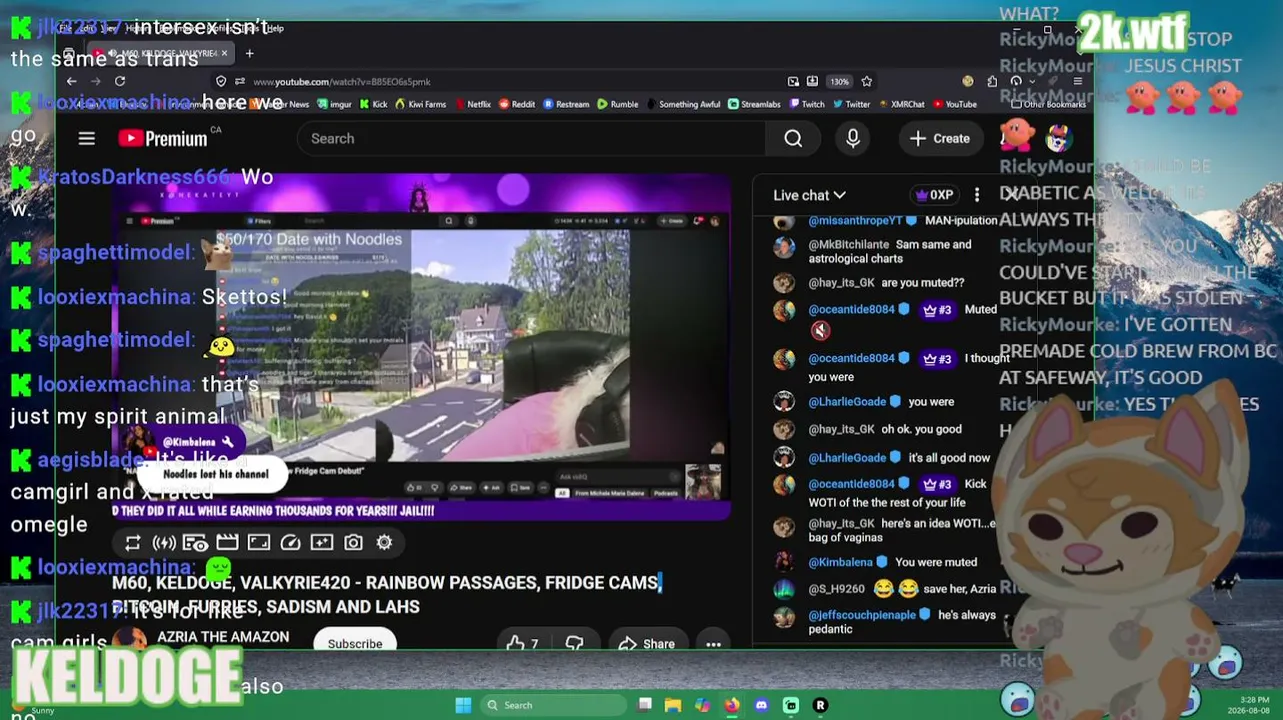Image resolution: width=1283 pixels, height=720 pixels.
Task: Click @missanthropeYT username in live chat
Action: pos(855,220)
